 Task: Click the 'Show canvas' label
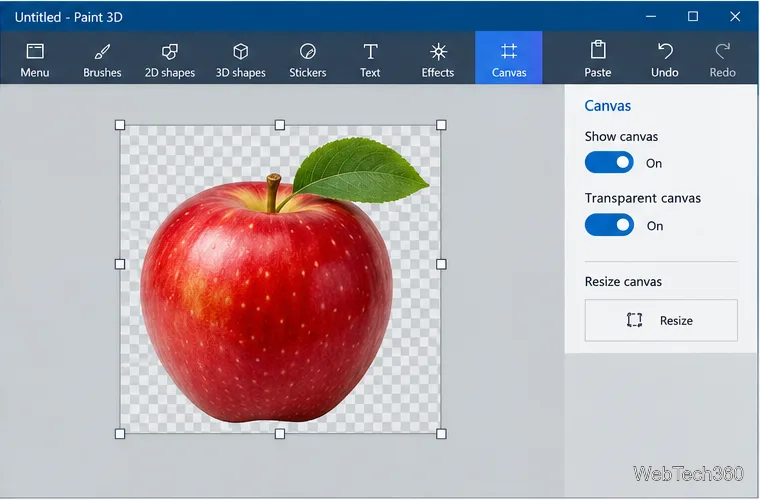pyautogui.click(x=621, y=137)
